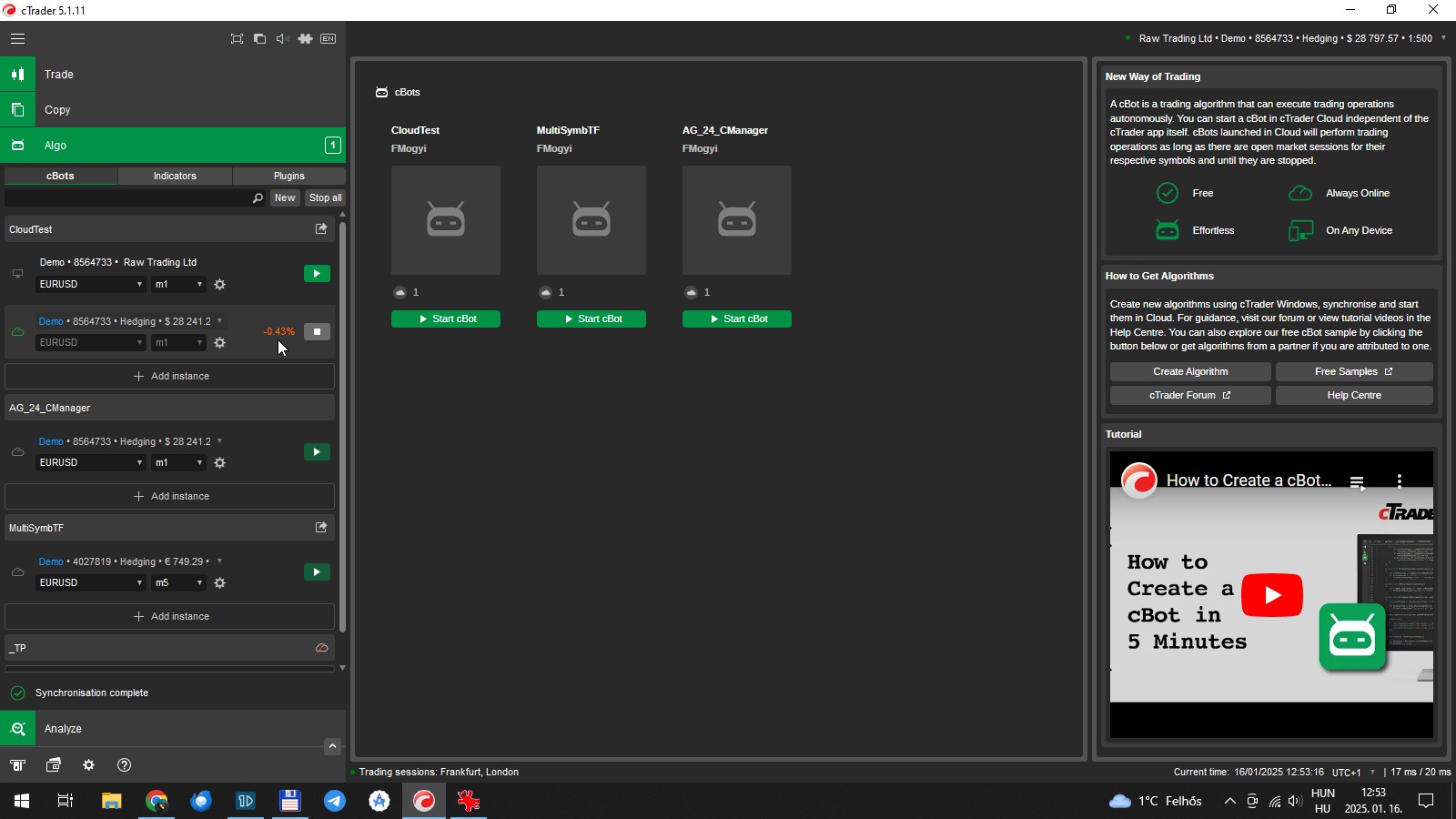The image size is (1456, 819).
Task: Click the cBot search input field
Action: click(x=127, y=197)
